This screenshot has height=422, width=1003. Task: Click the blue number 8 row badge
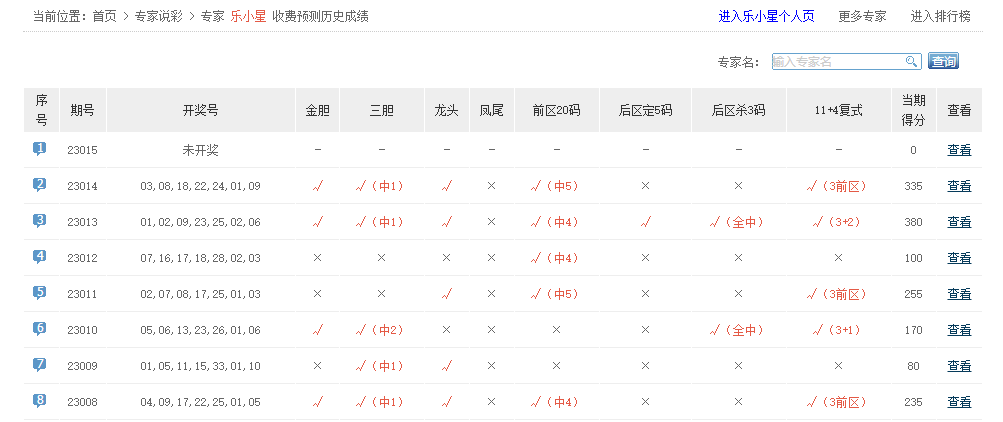click(40, 401)
